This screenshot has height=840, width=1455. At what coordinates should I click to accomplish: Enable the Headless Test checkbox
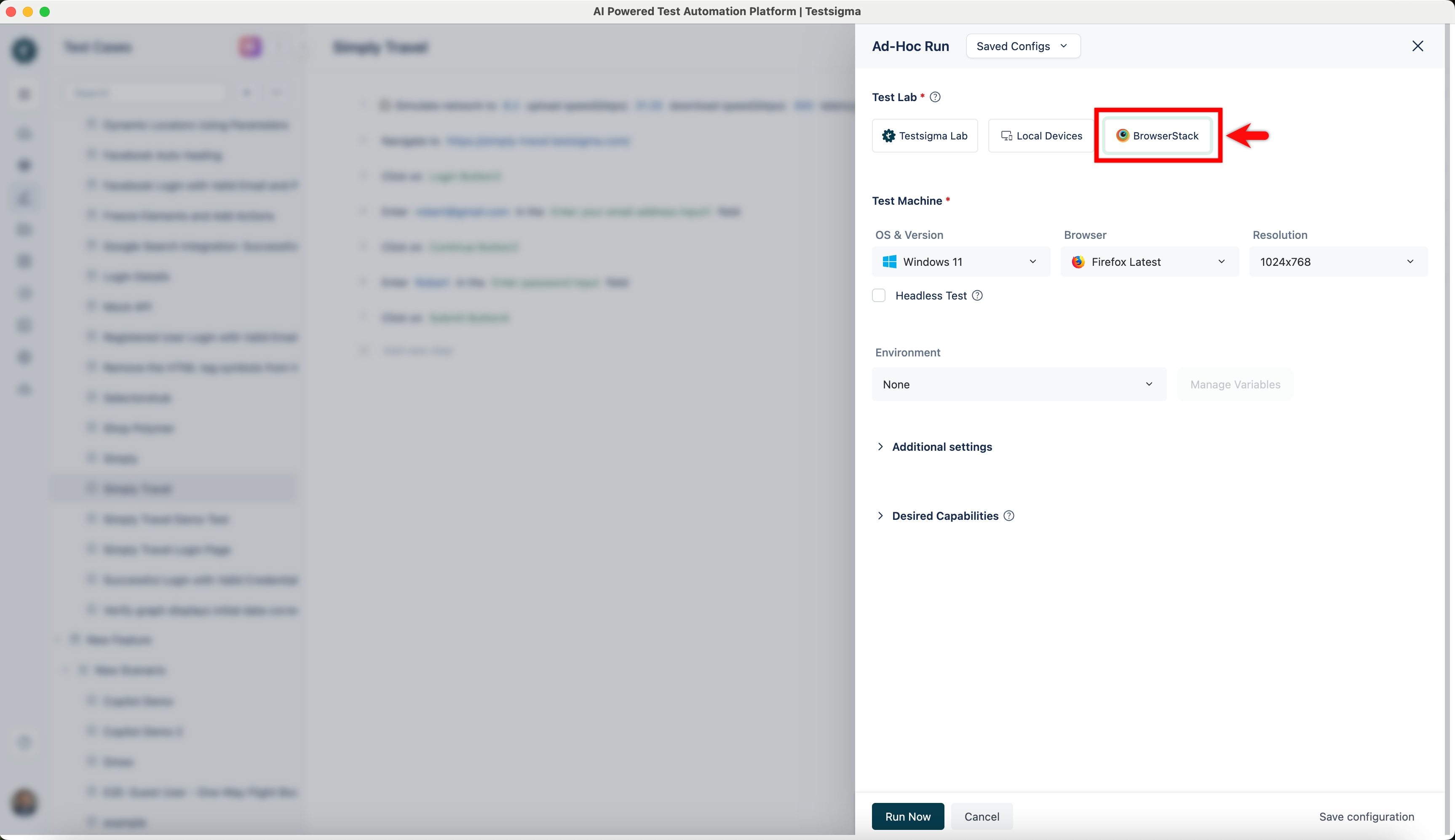(879, 295)
